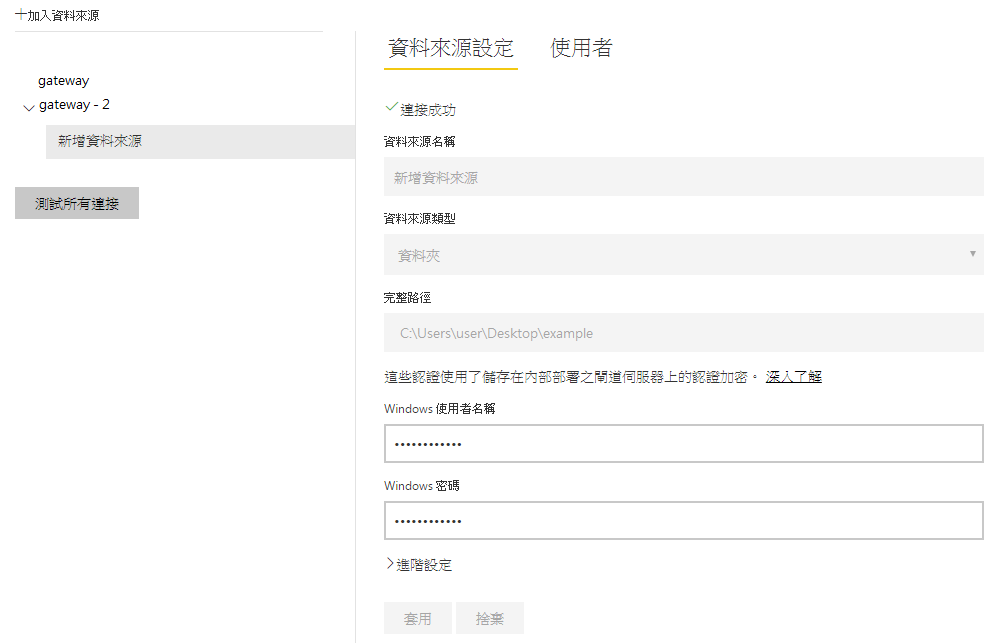Click the 資料來源名稱 text field
Image resolution: width=995 pixels, height=643 pixels.
683,177
